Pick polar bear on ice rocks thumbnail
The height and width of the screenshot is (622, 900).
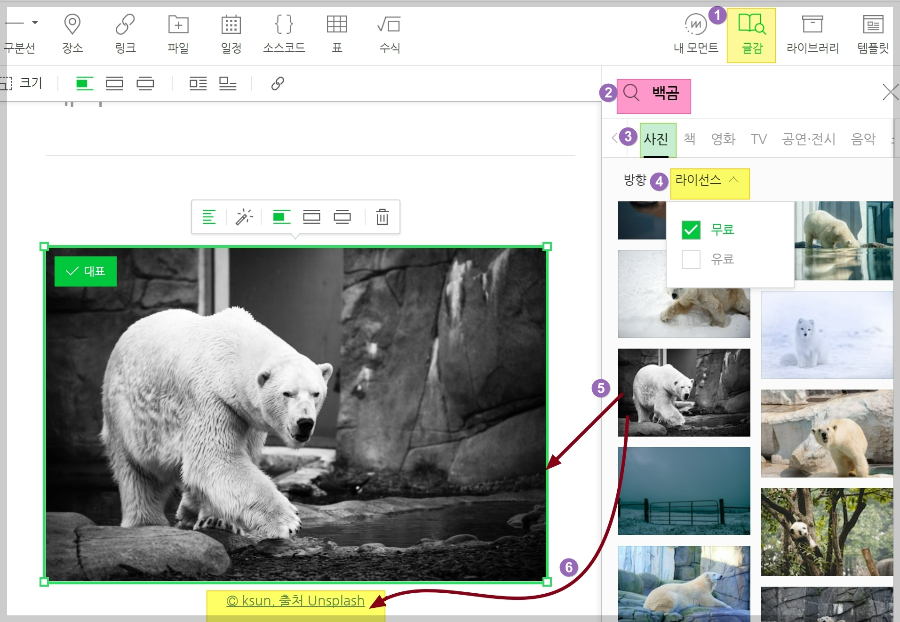[827, 433]
